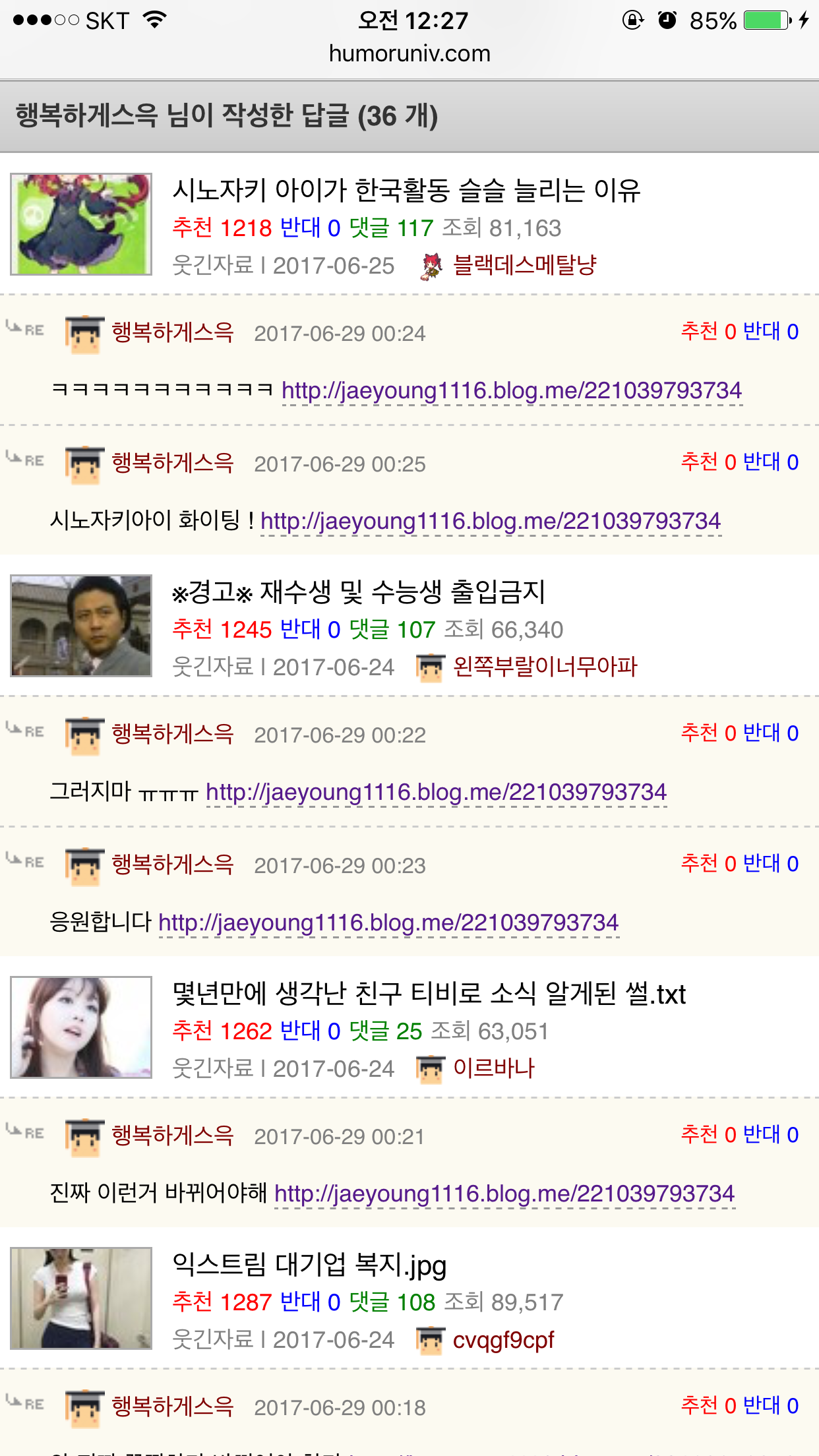Screen dimensions: 819x1456
Task: Open the blog link in the ㅋㅋㅋ comment
Action: point(512,390)
